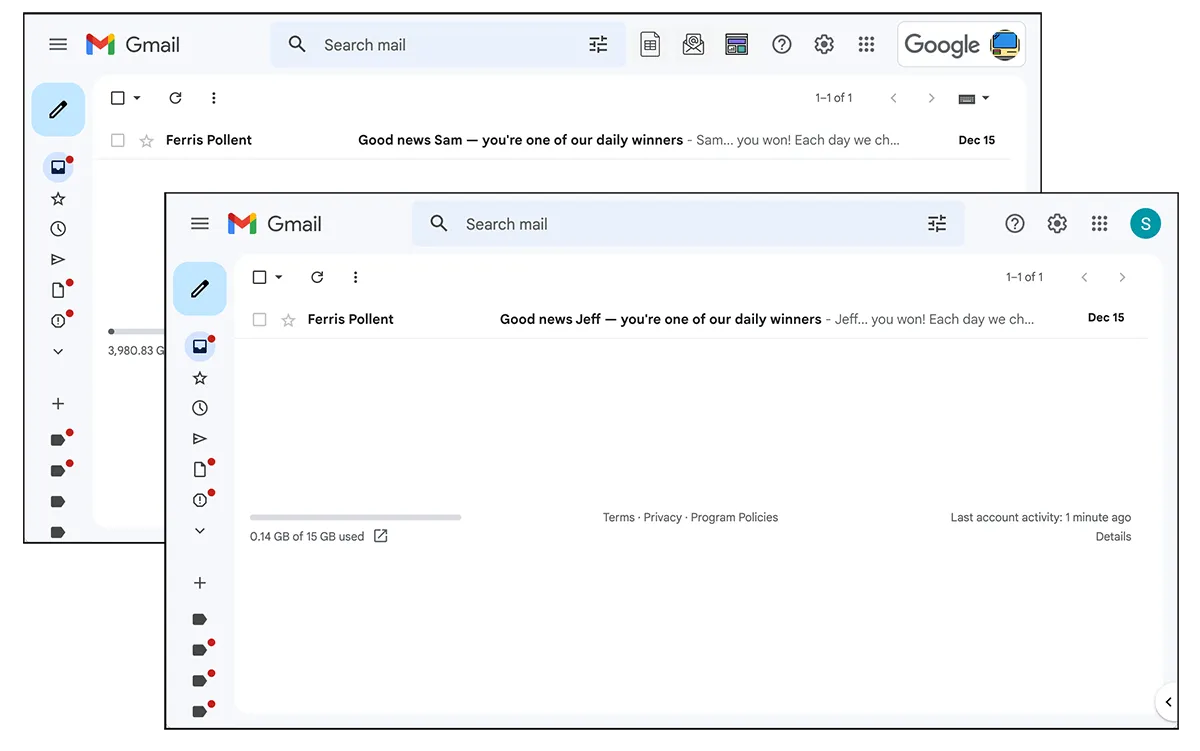Screen dimensions: 1200x751
Task: Compose new mail in Jeff's front window
Action: coord(200,289)
